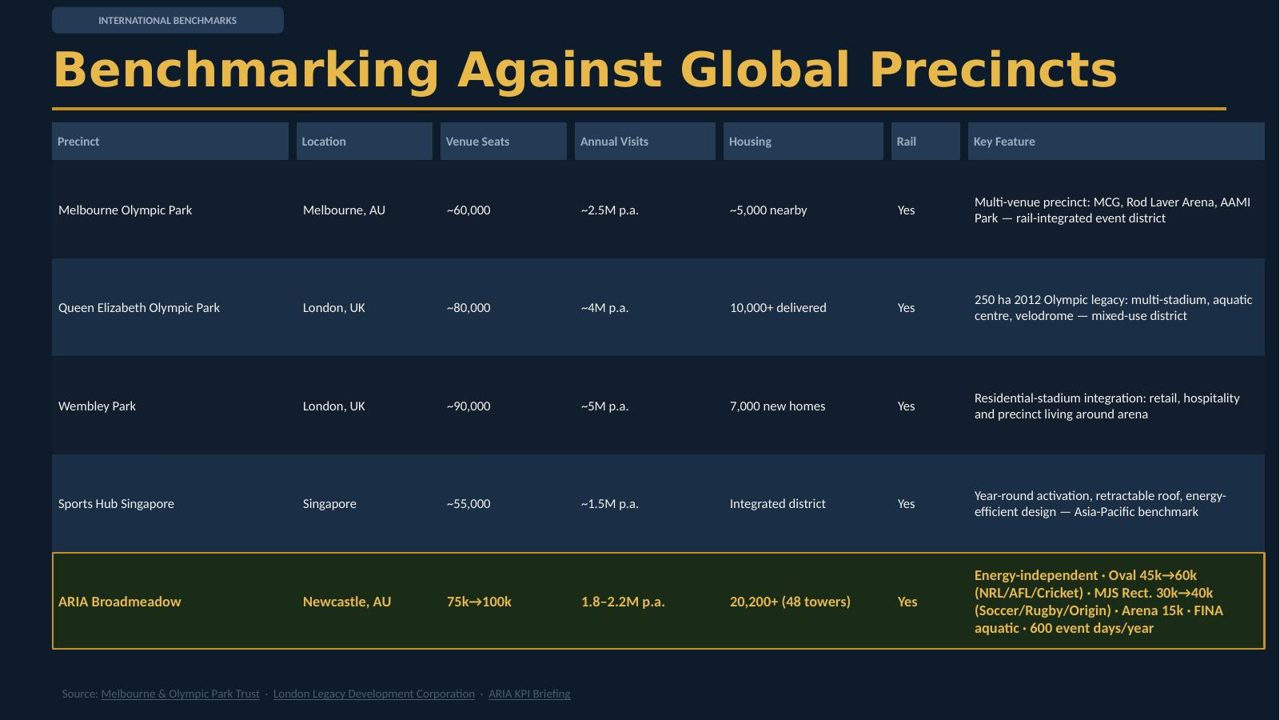Select the Housing column header

803,141
